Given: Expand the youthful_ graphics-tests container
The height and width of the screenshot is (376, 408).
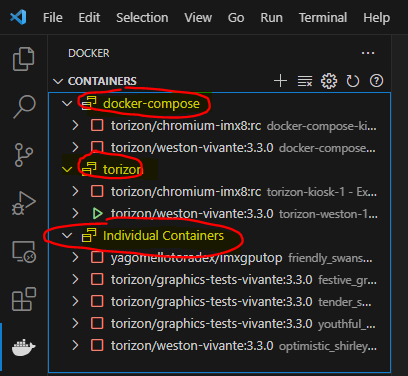Looking at the screenshot, I should point(75,323).
